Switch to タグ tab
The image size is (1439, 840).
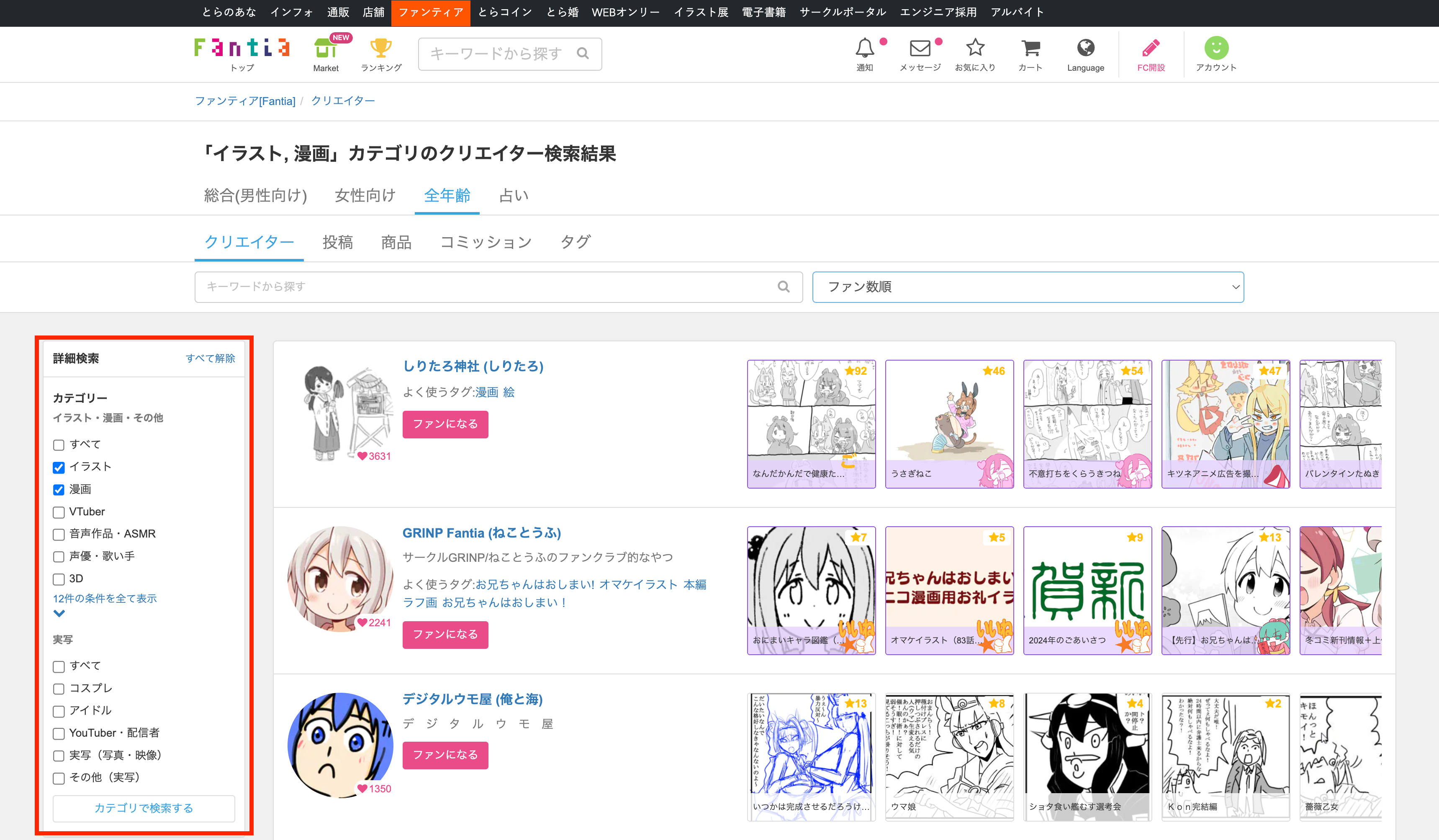(576, 242)
